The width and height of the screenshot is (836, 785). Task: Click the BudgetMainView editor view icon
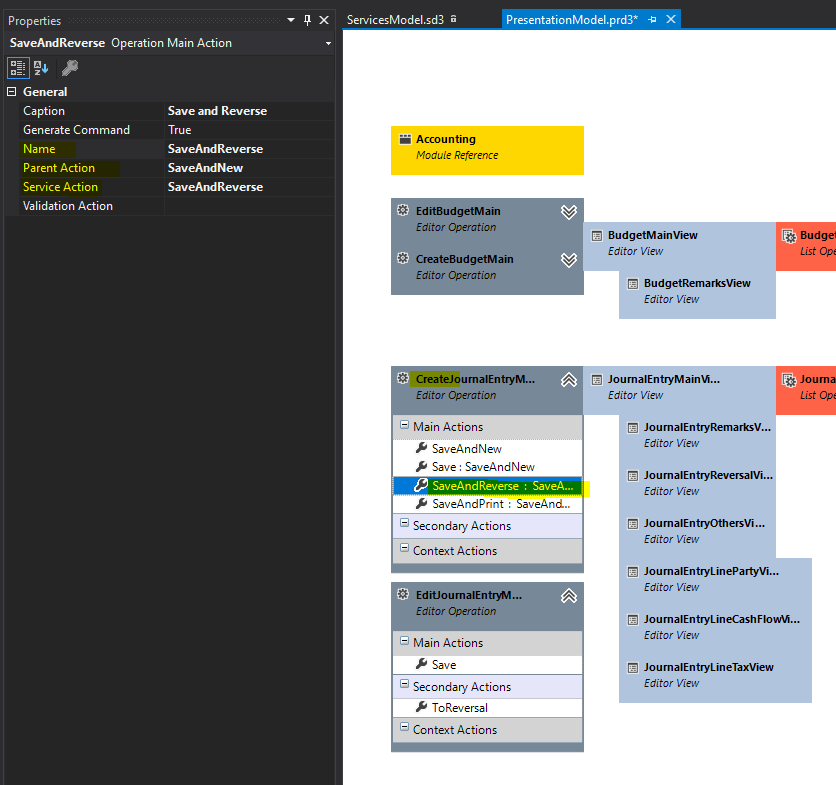(x=597, y=236)
